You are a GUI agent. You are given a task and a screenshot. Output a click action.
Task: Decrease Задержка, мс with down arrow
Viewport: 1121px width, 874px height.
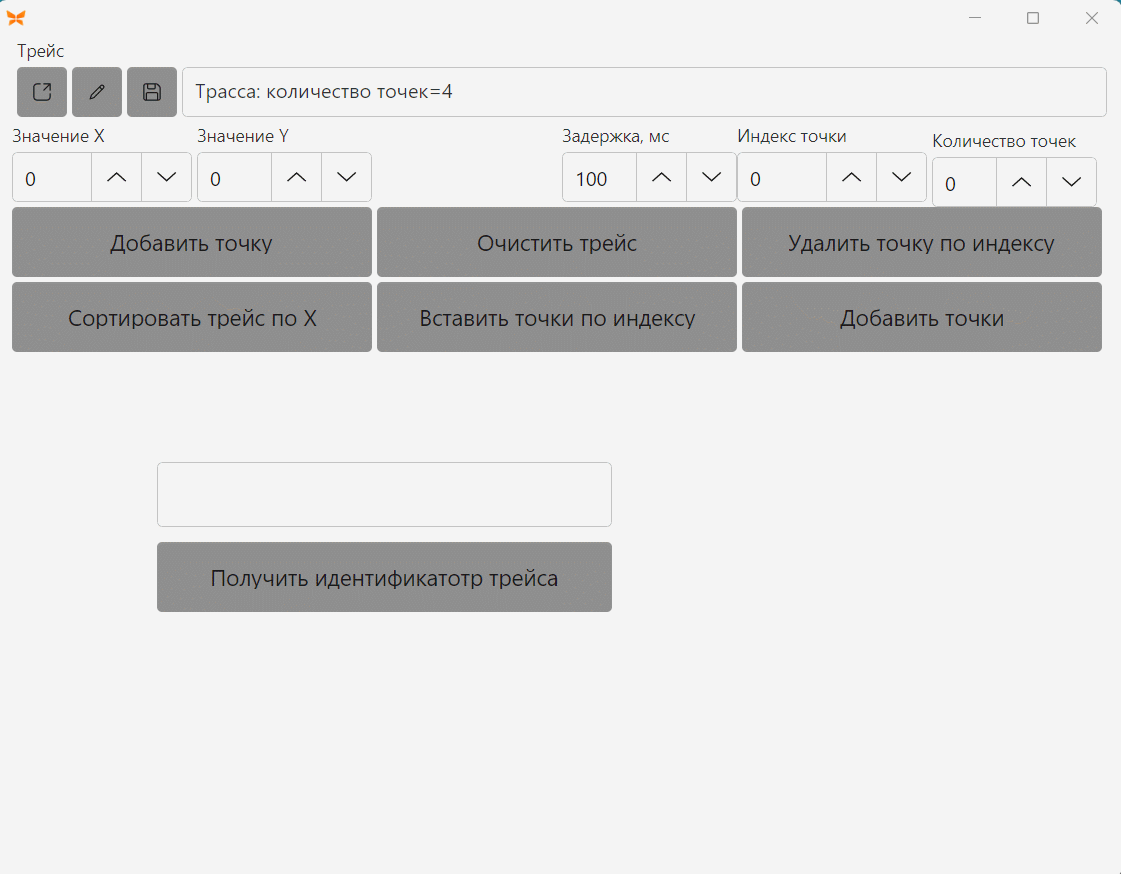coord(712,177)
